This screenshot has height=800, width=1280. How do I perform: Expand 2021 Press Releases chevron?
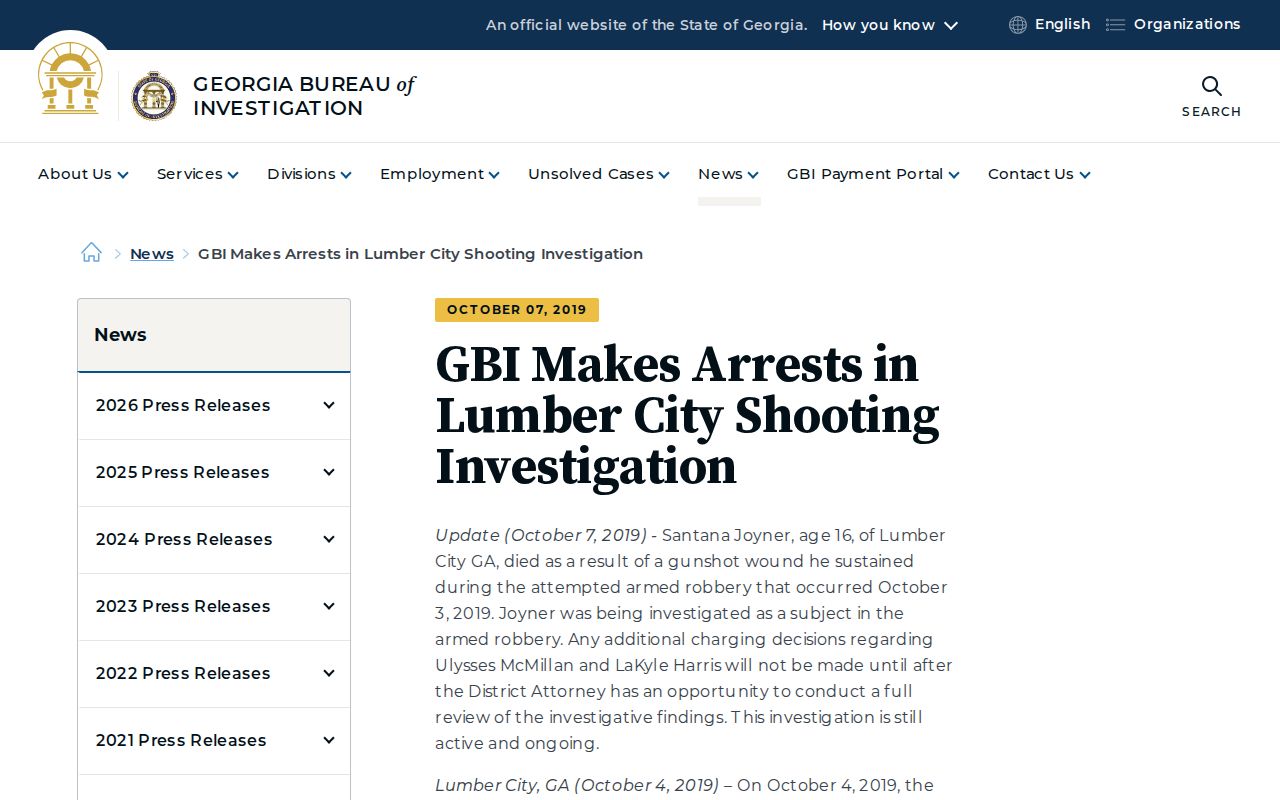coord(328,740)
